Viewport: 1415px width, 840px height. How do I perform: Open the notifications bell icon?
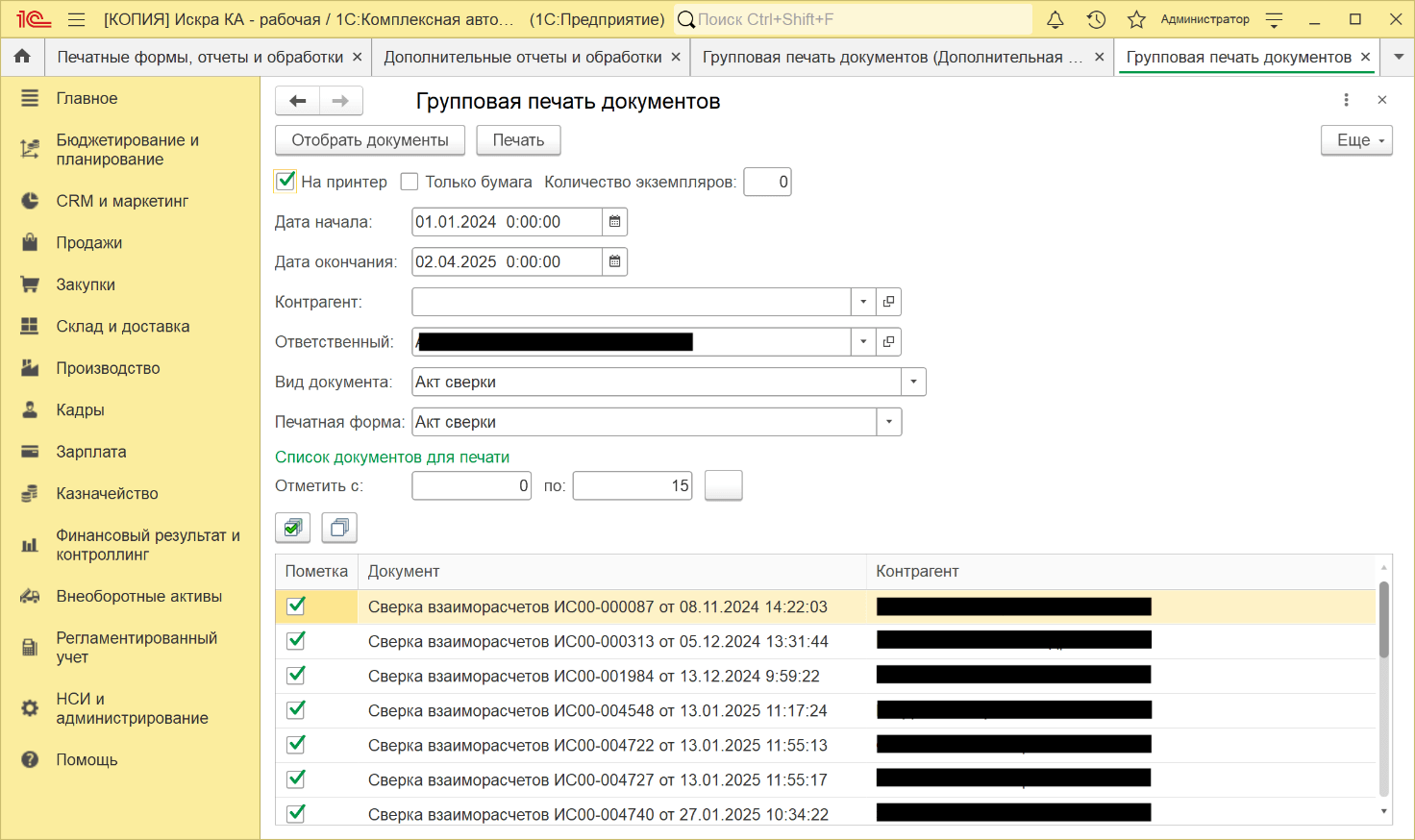point(1055,19)
